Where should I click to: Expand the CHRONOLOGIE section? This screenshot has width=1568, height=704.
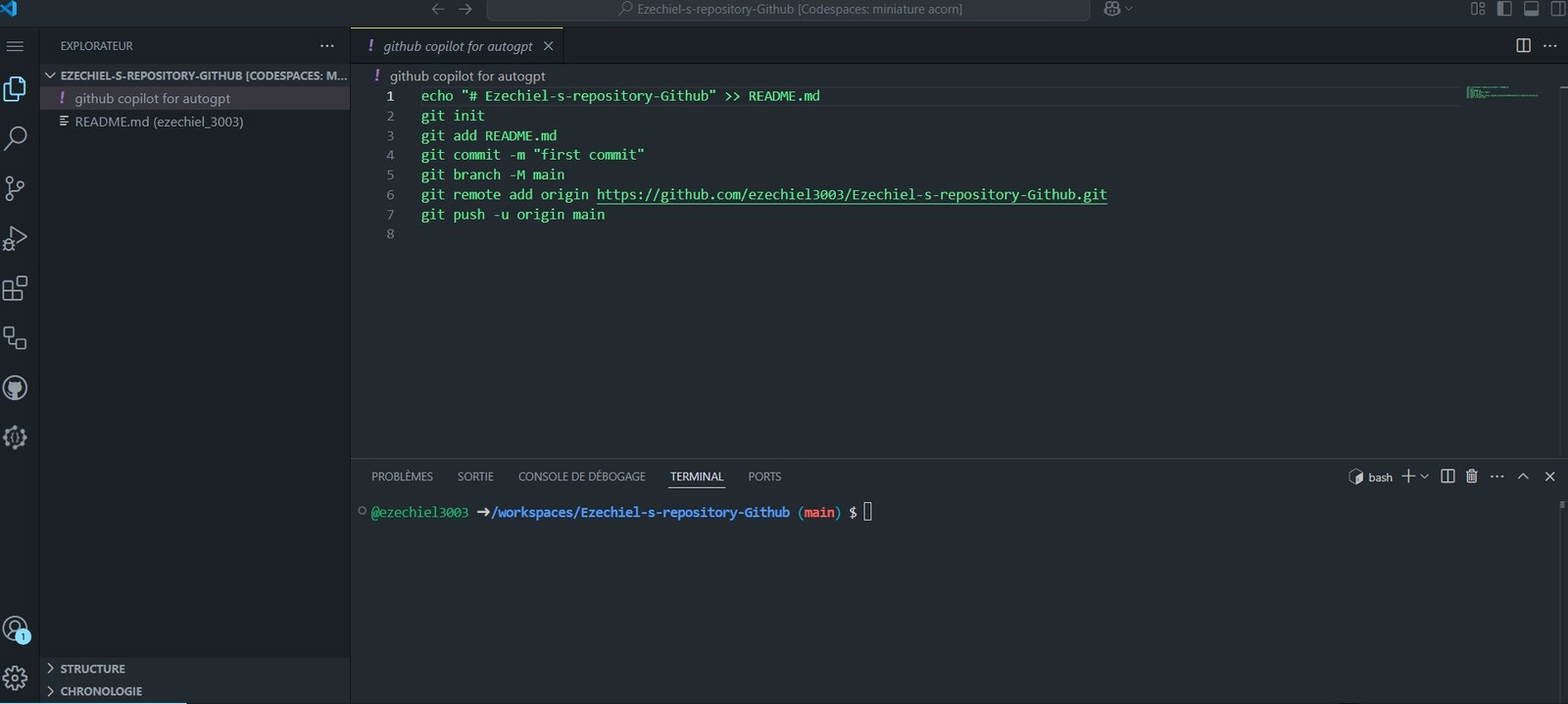point(100,691)
